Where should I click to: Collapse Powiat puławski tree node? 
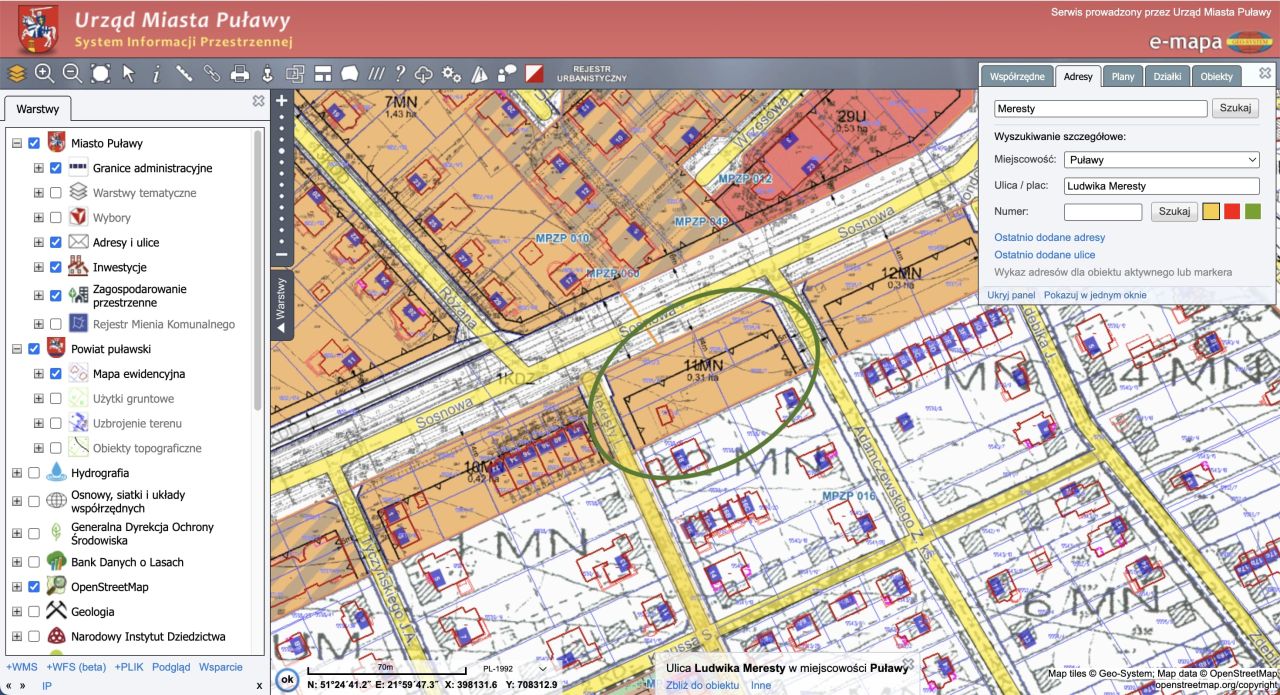(17, 349)
